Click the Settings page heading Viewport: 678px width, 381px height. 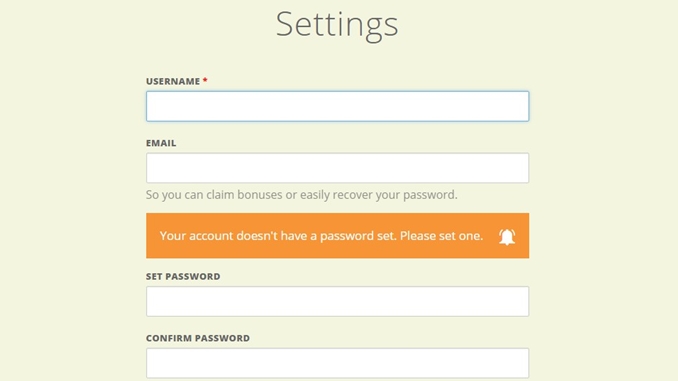point(337,25)
